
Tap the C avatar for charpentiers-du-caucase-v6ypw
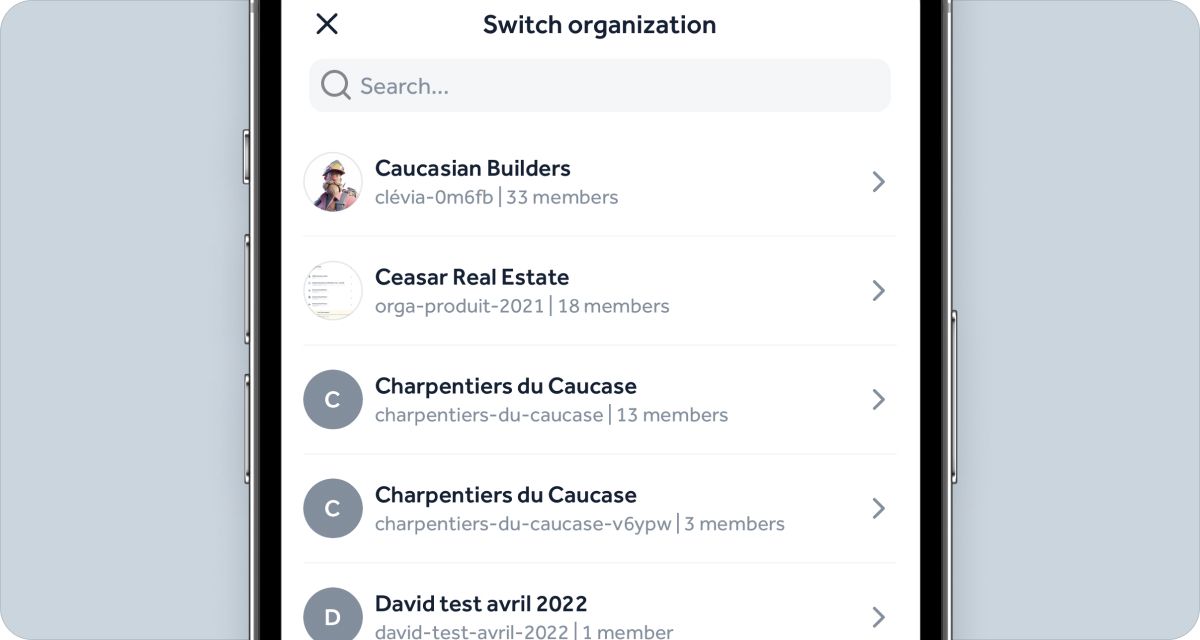[x=333, y=509]
